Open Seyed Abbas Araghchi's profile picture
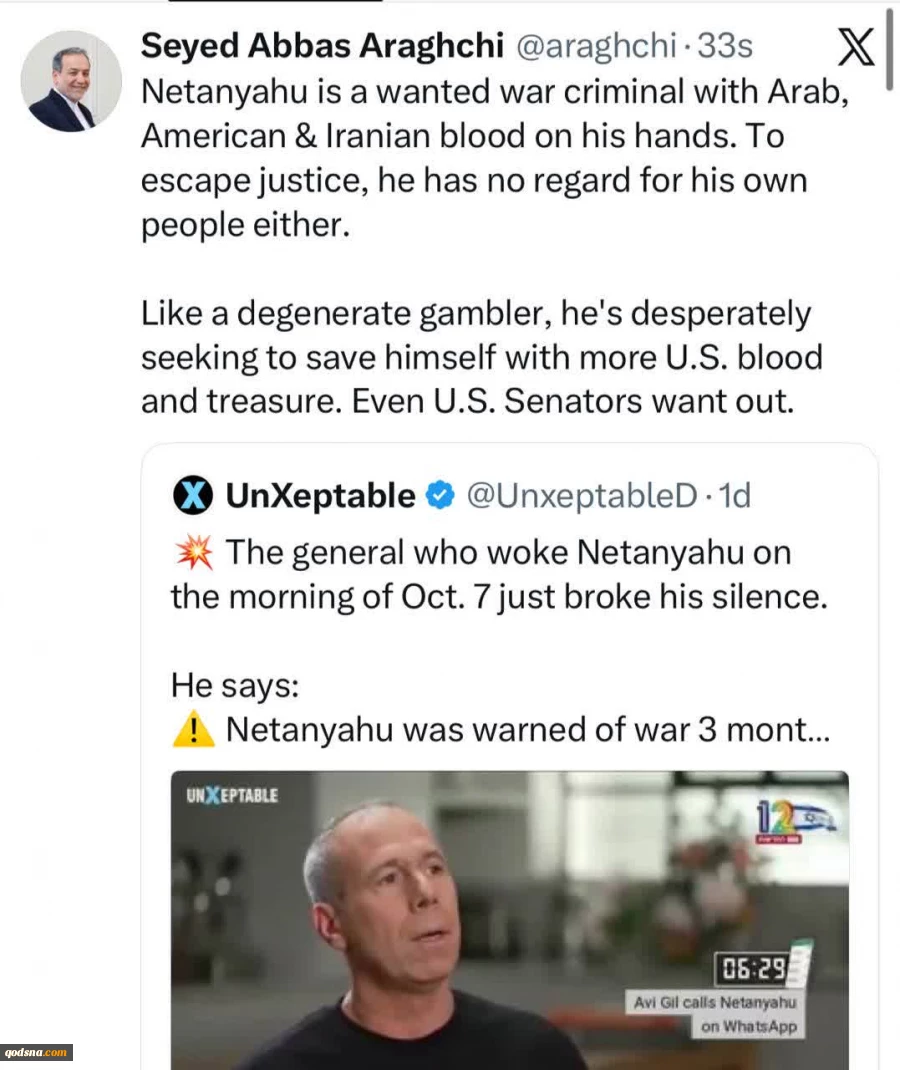The height and width of the screenshot is (1070, 900). coord(71,81)
